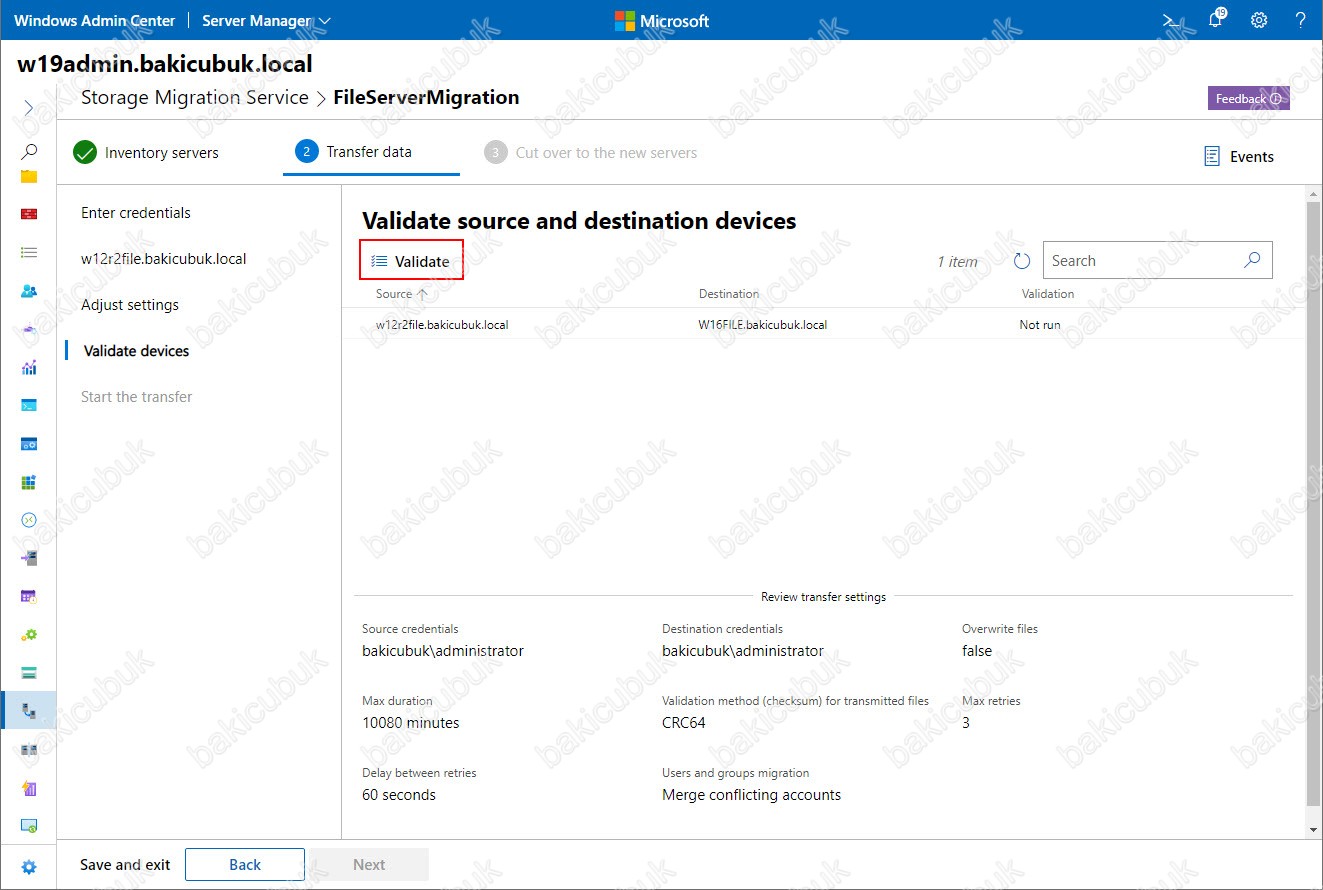Select the Validate devices page
This screenshot has width=1323, height=890.
coord(136,351)
